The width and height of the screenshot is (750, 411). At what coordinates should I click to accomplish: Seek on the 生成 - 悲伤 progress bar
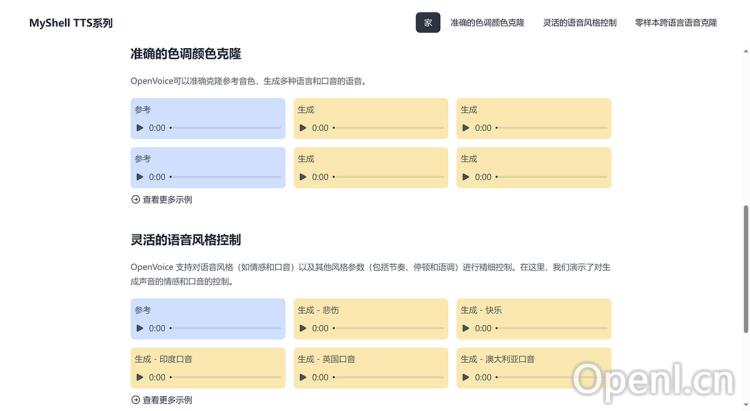click(388, 328)
